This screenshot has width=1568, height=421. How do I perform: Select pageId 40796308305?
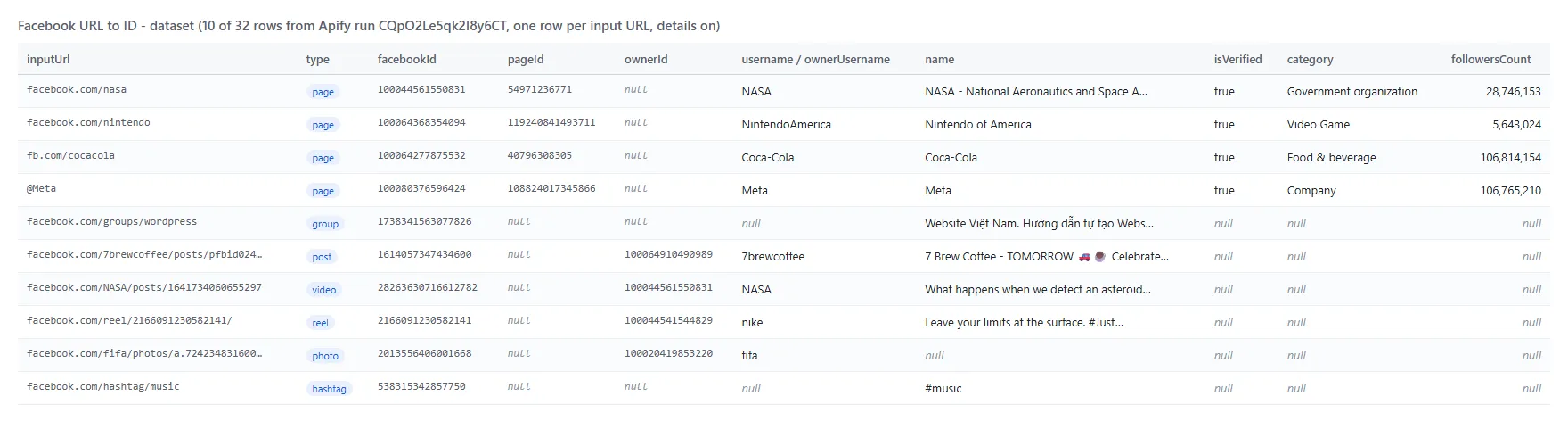pos(540,156)
